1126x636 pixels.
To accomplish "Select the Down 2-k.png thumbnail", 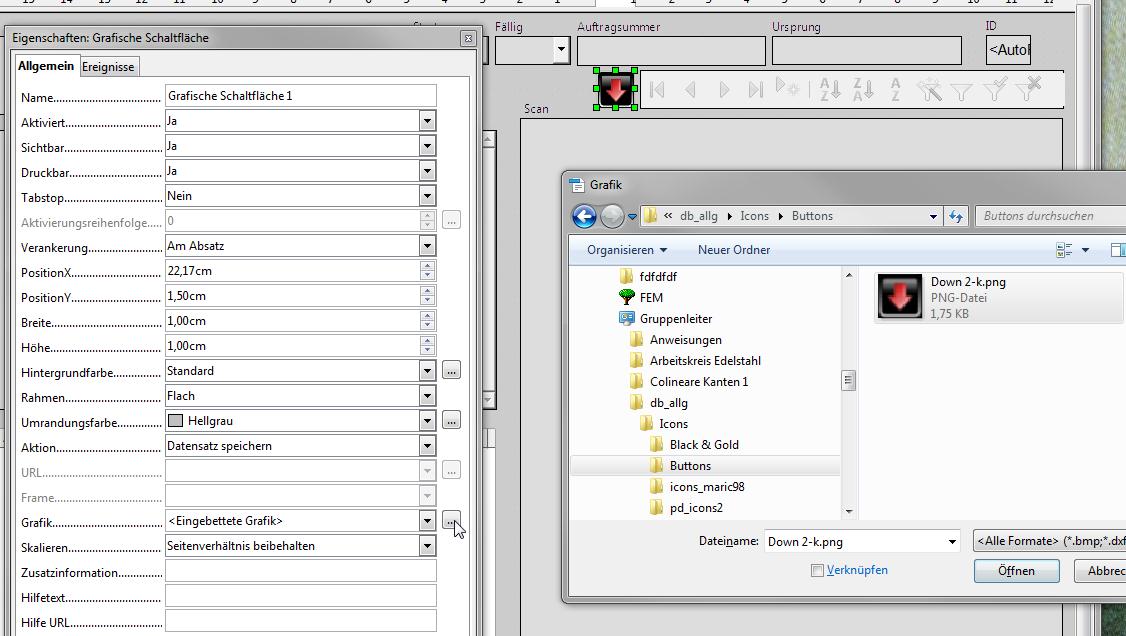I will click(x=898, y=297).
